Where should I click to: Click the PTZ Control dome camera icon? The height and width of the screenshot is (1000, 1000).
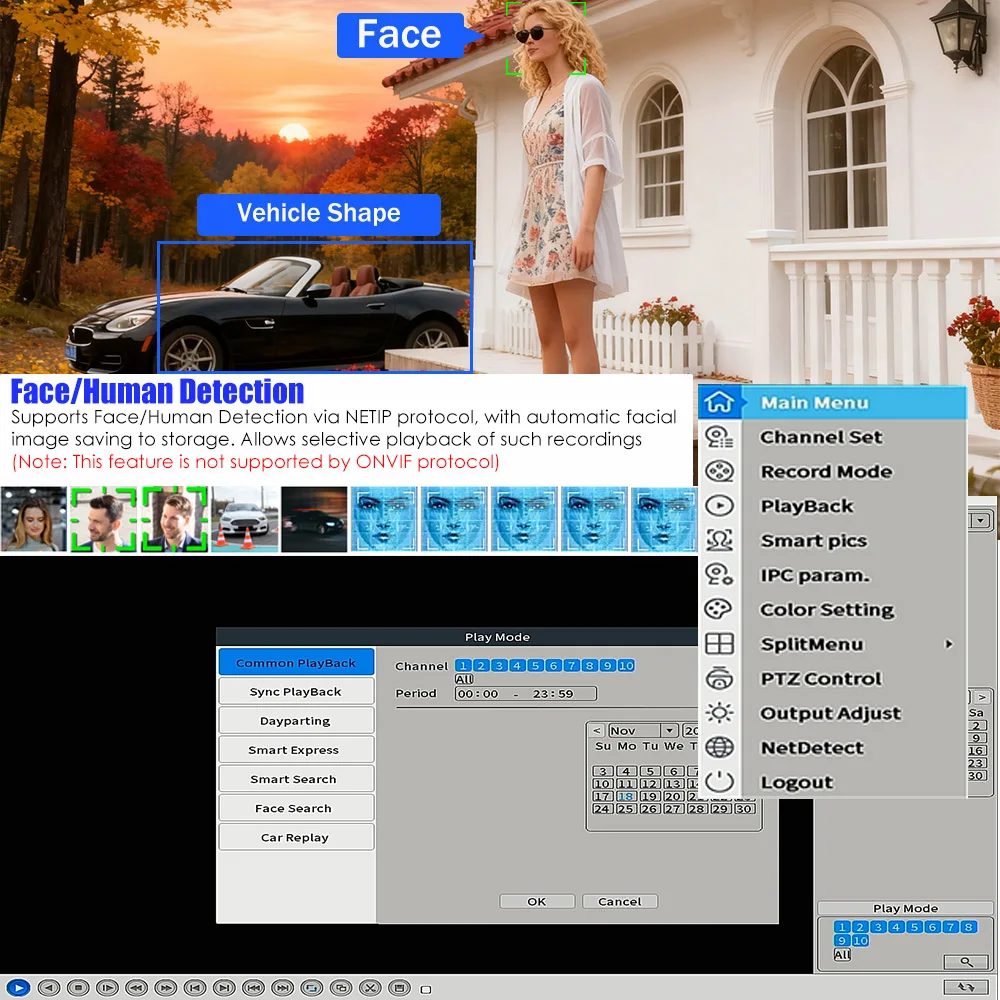[719, 678]
